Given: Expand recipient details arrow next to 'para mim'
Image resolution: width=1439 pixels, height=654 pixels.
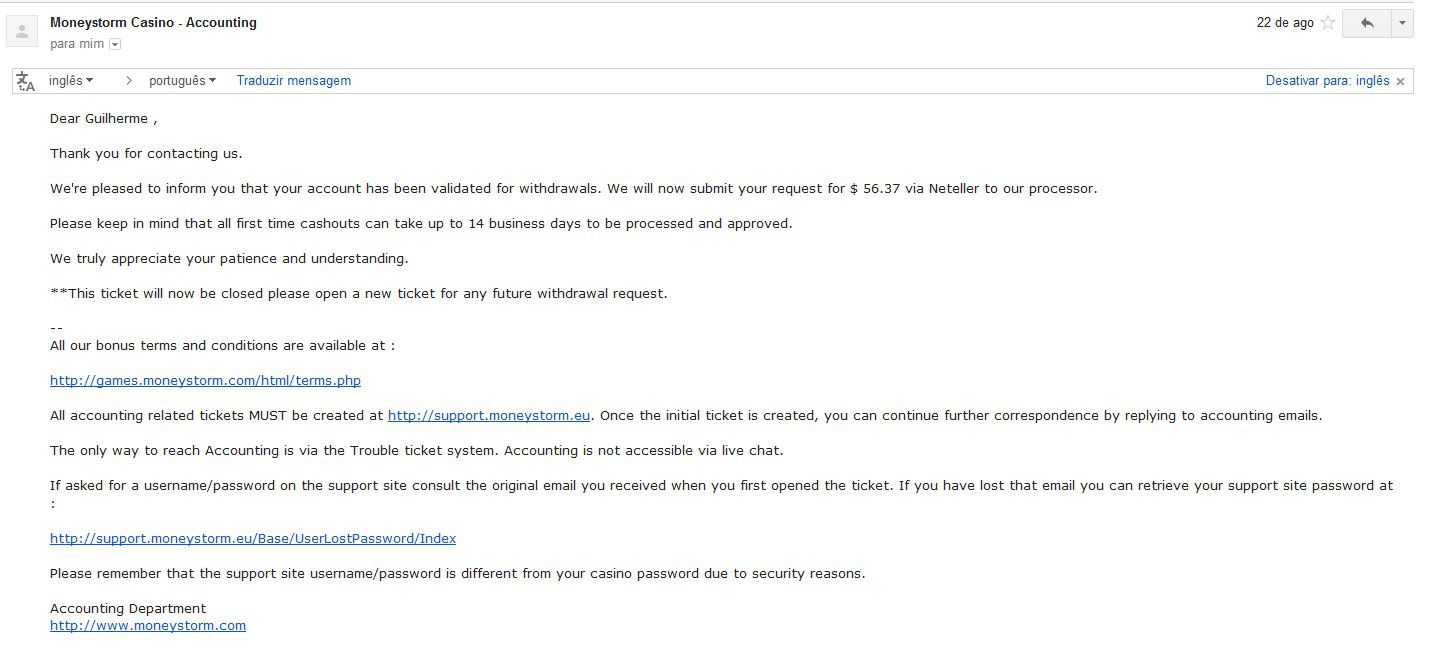Looking at the screenshot, I should pos(115,44).
